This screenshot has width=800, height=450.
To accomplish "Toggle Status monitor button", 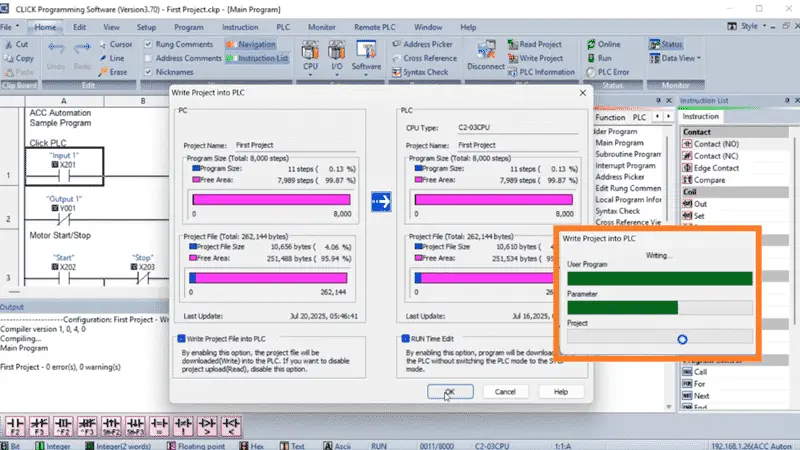I will point(666,44).
